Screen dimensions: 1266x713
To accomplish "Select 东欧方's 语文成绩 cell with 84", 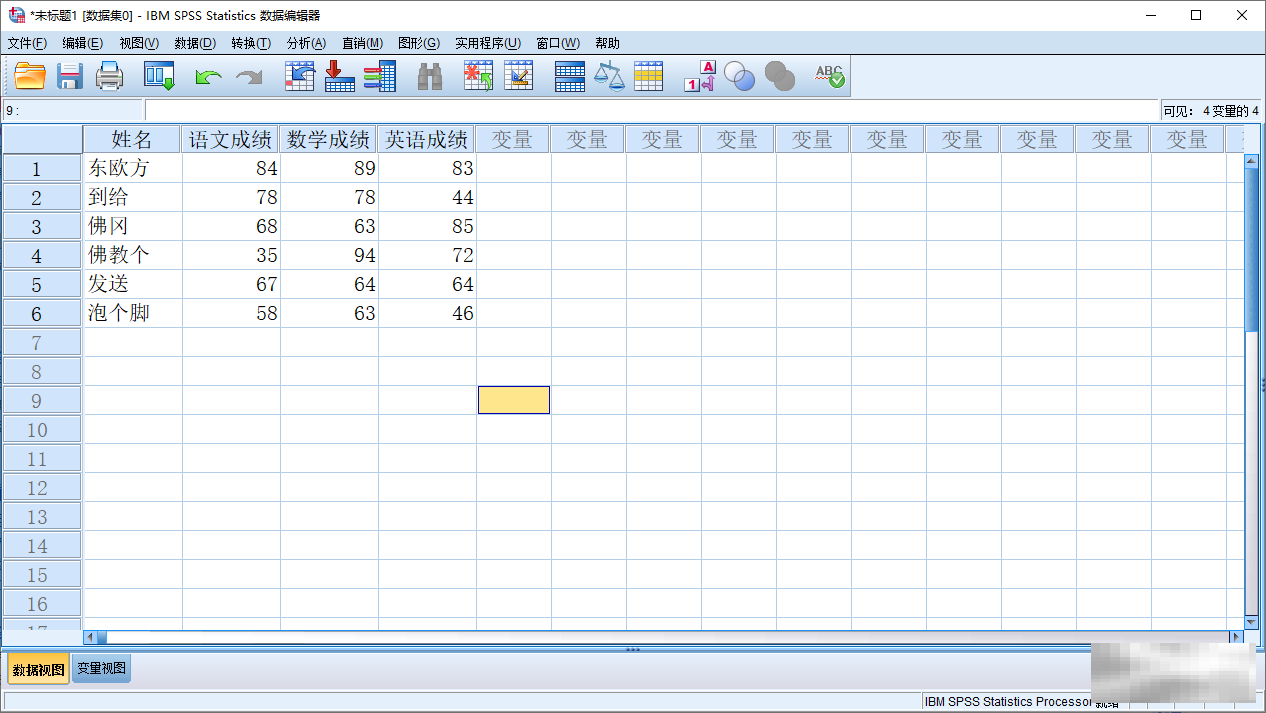I will [x=231, y=168].
